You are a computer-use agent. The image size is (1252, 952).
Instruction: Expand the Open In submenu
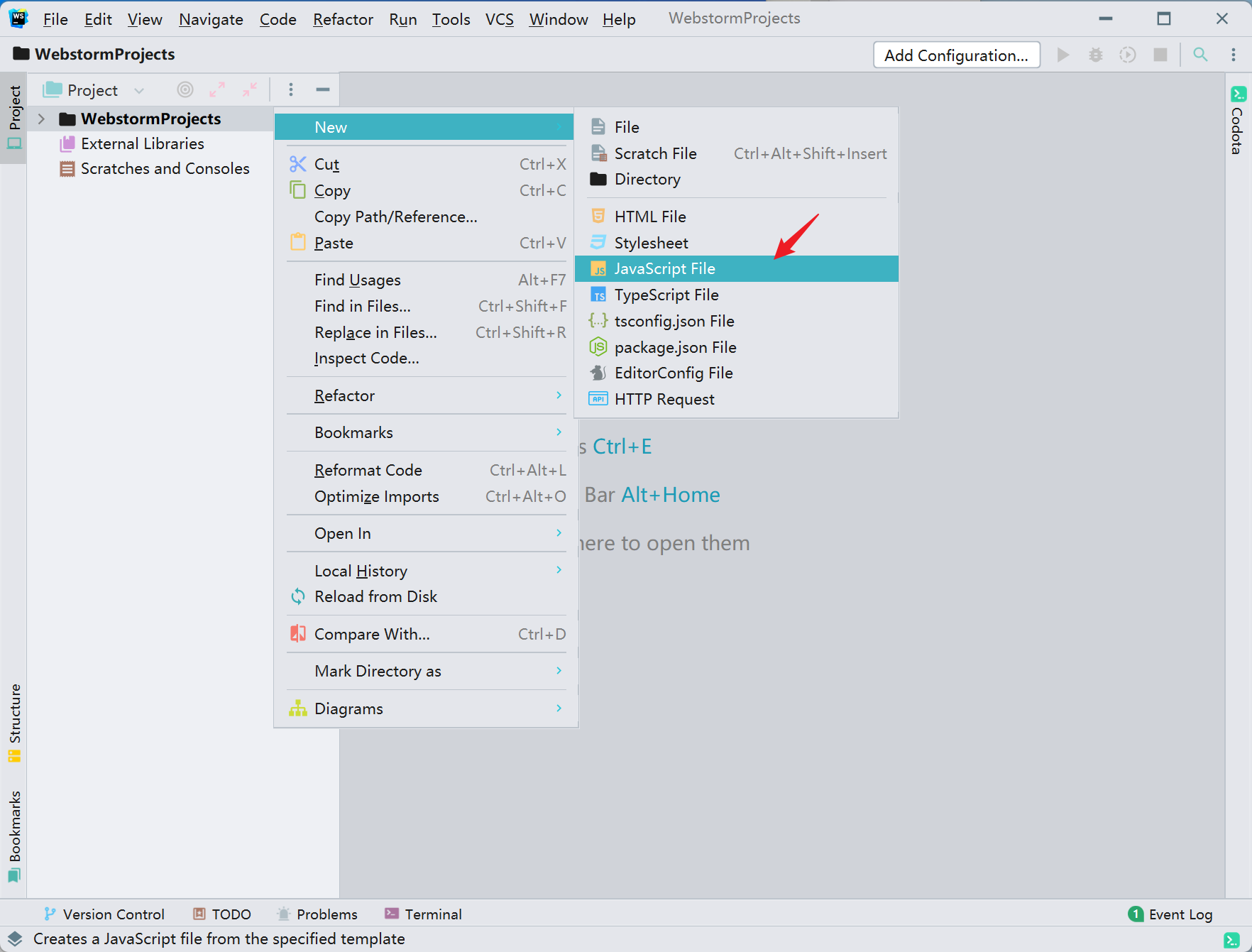pos(426,533)
